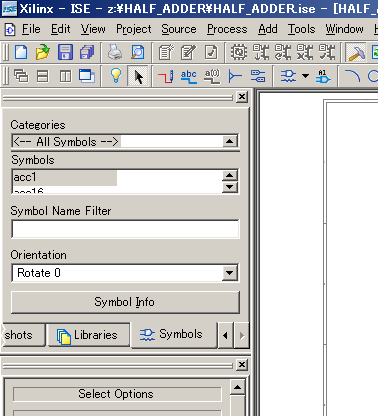Activate the Select arrow cursor tool
Screen dimensions: 378x416
138,76
